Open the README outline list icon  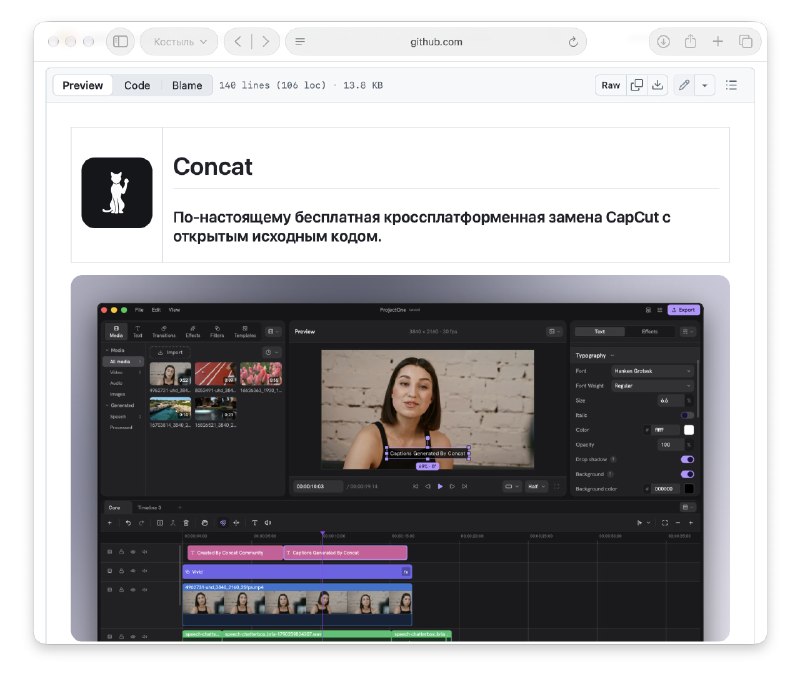[731, 85]
